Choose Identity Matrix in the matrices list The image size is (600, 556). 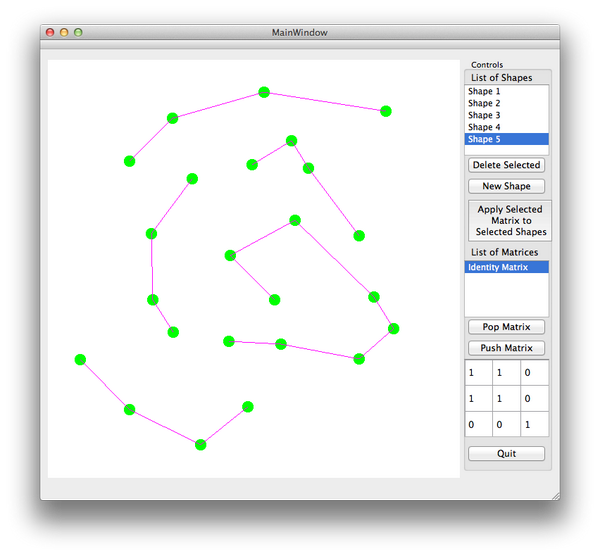[506, 267]
